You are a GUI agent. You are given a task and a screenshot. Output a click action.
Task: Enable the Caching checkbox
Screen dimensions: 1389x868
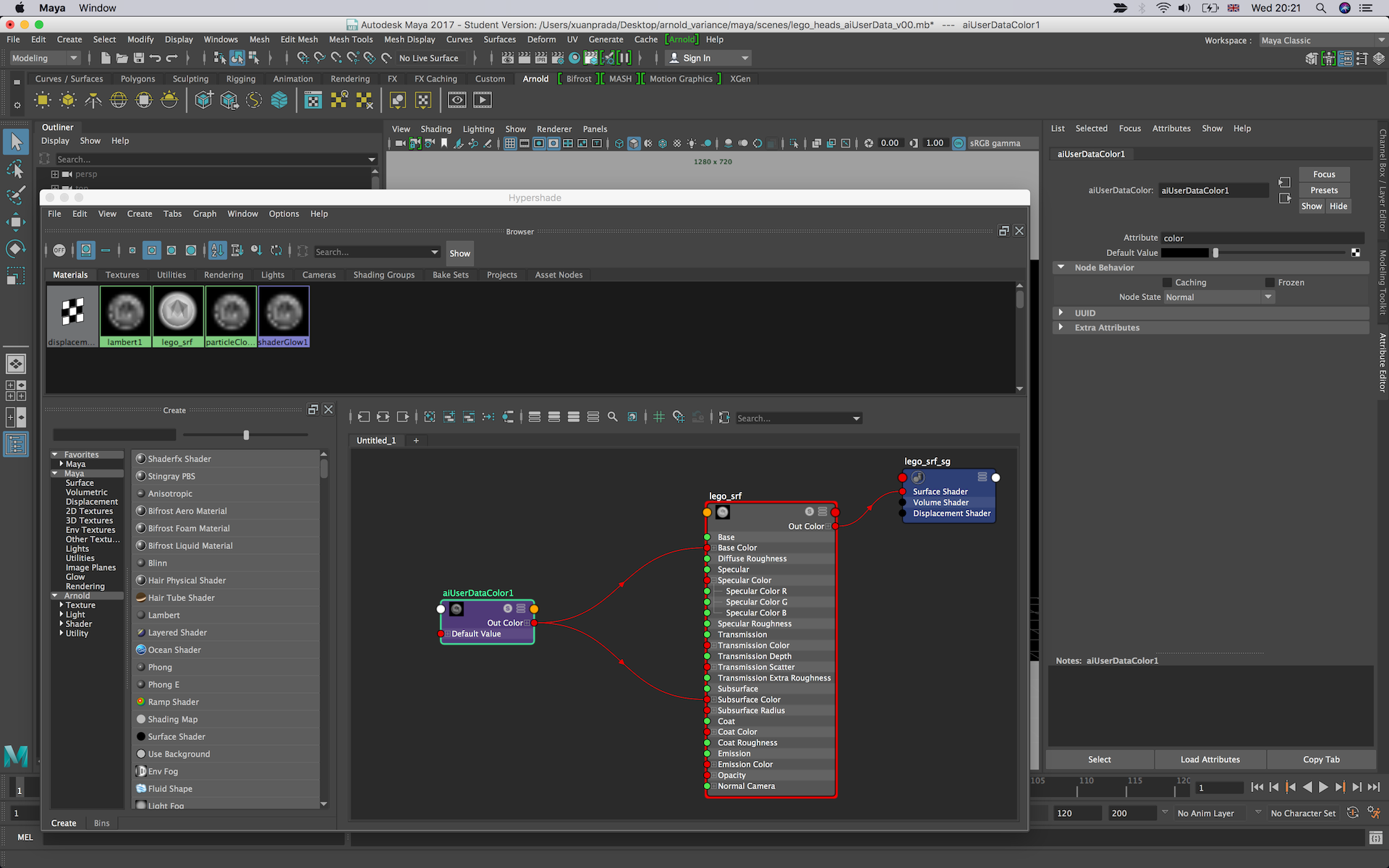point(1167,282)
